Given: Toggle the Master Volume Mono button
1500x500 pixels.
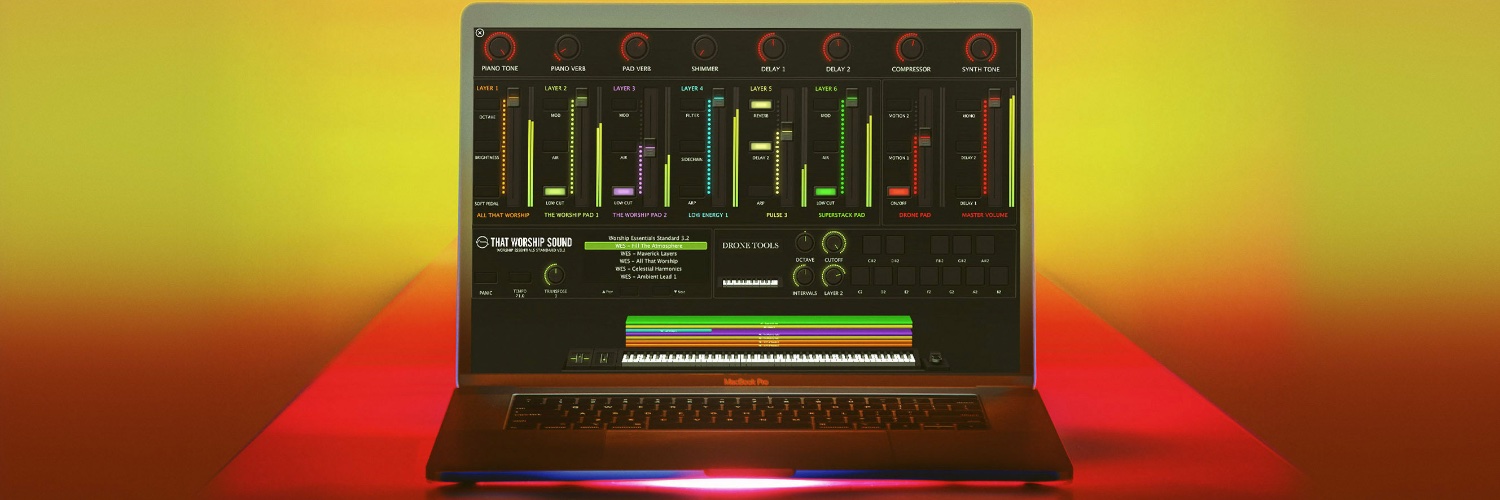Looking at the screenshot, I should (967, 104).
